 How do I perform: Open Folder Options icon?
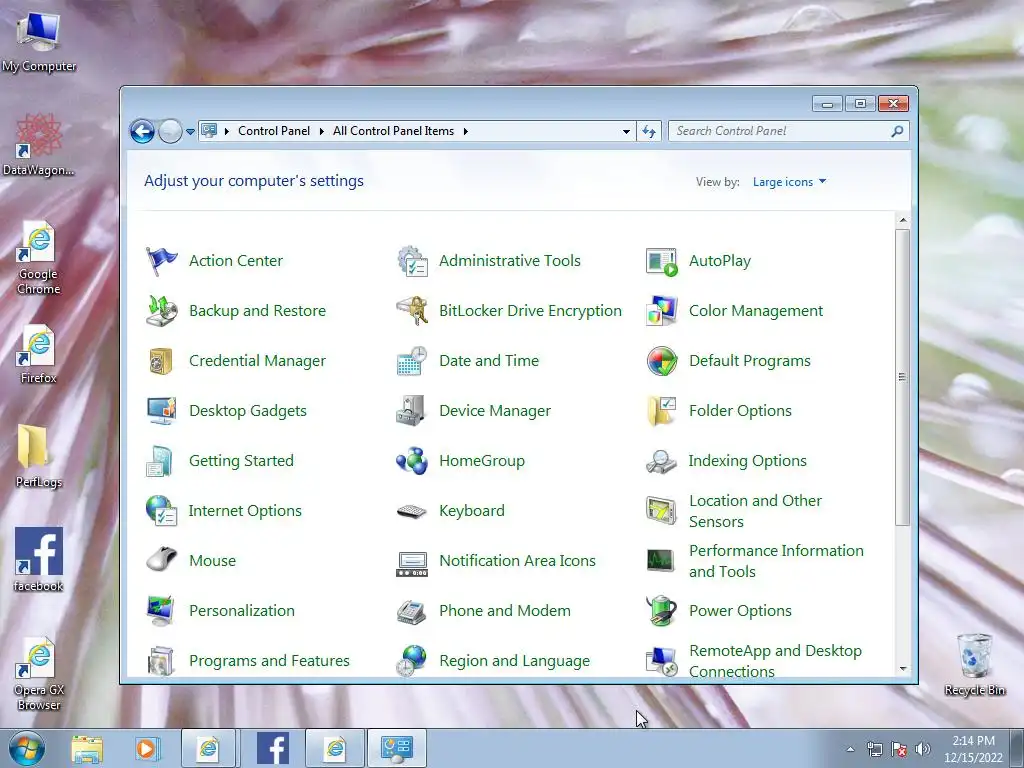(x=662, y=411)
